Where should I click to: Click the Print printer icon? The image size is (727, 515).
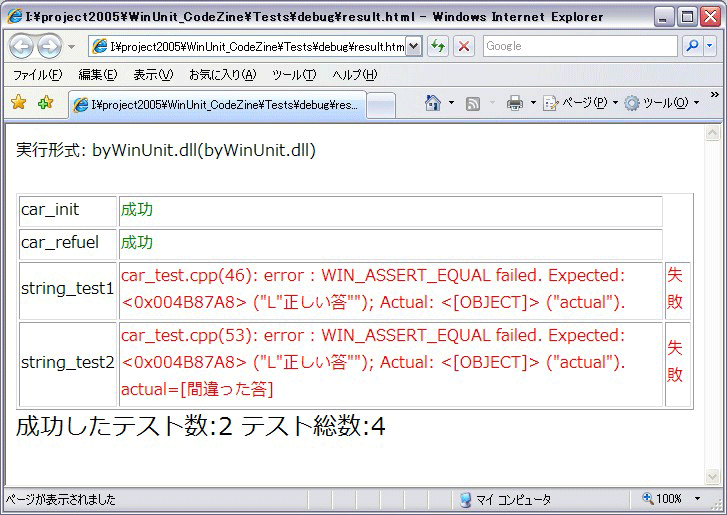point(515,102)
